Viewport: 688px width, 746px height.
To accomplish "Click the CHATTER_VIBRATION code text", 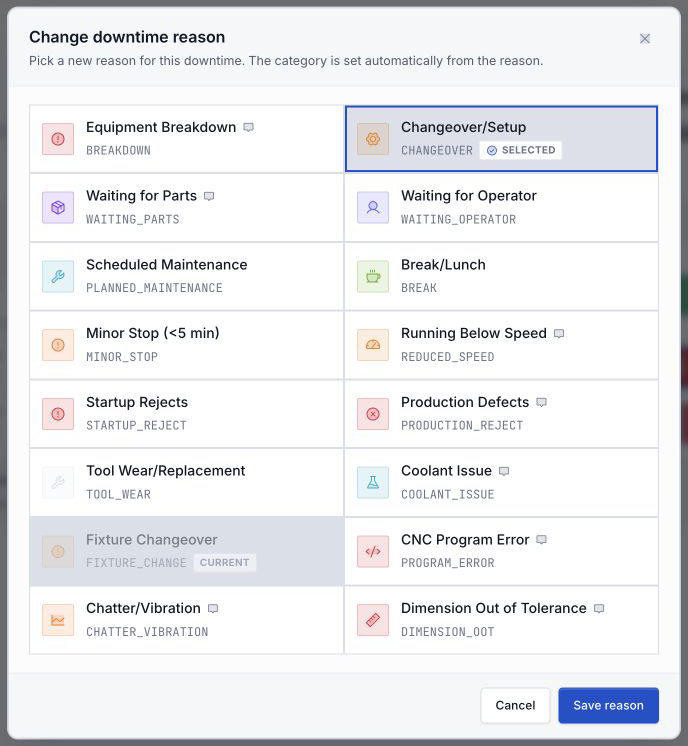I will tap(147, 632).
